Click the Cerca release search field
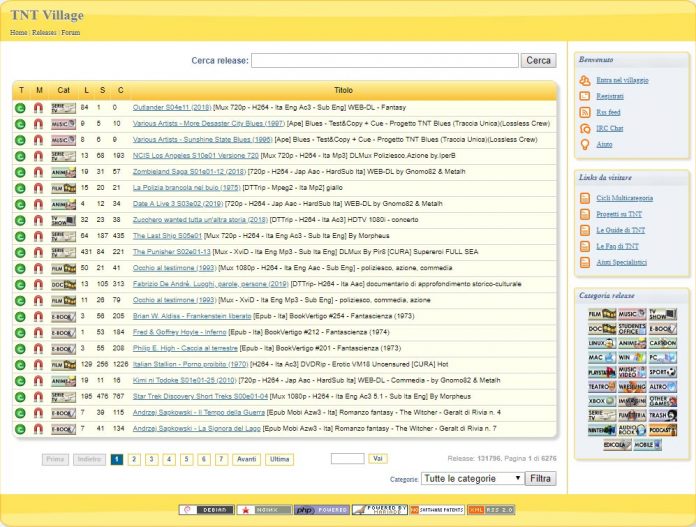 coord(385,61)
